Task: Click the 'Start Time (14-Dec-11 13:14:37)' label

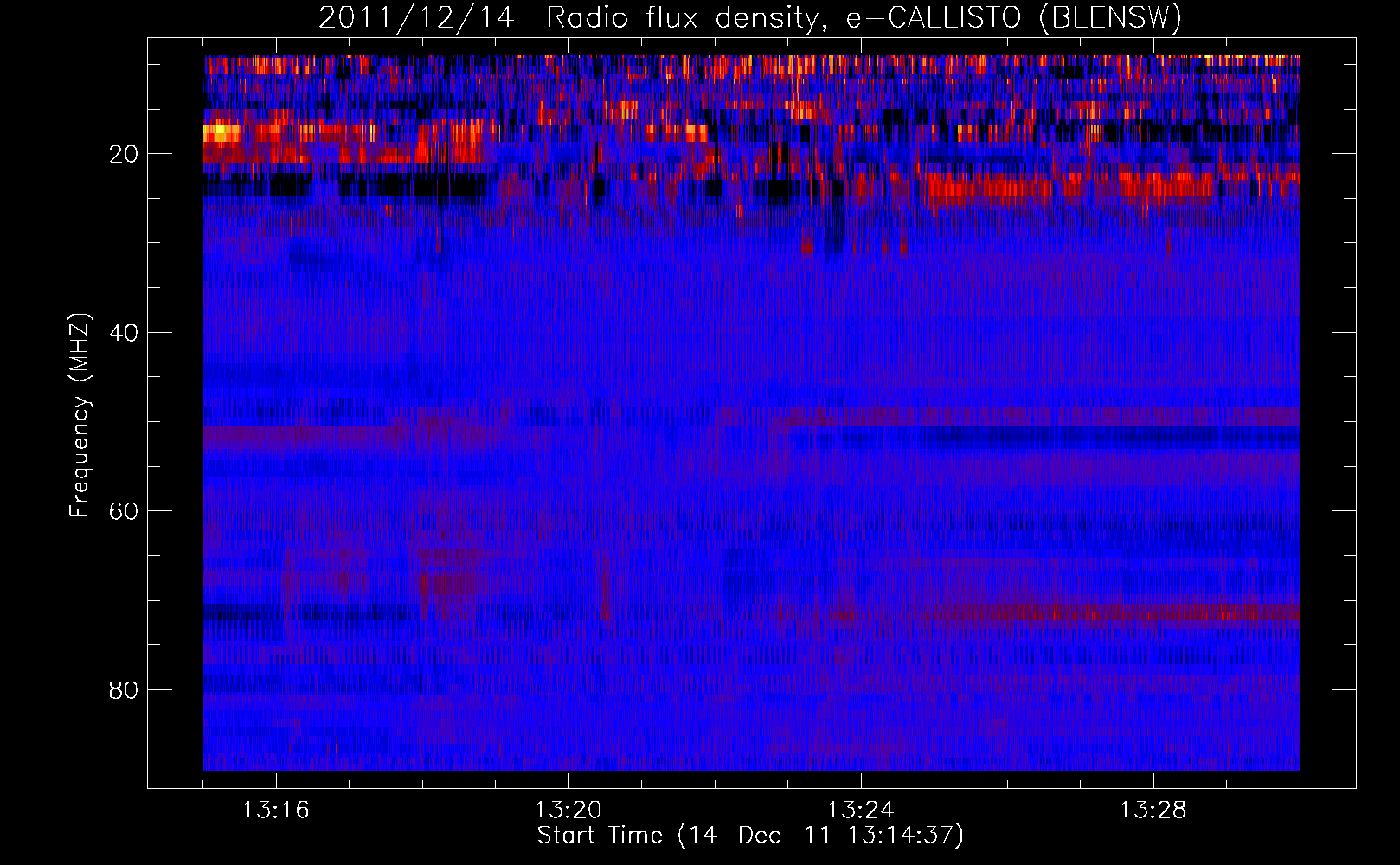Action: pyautogui.click(x=750, y=836)
